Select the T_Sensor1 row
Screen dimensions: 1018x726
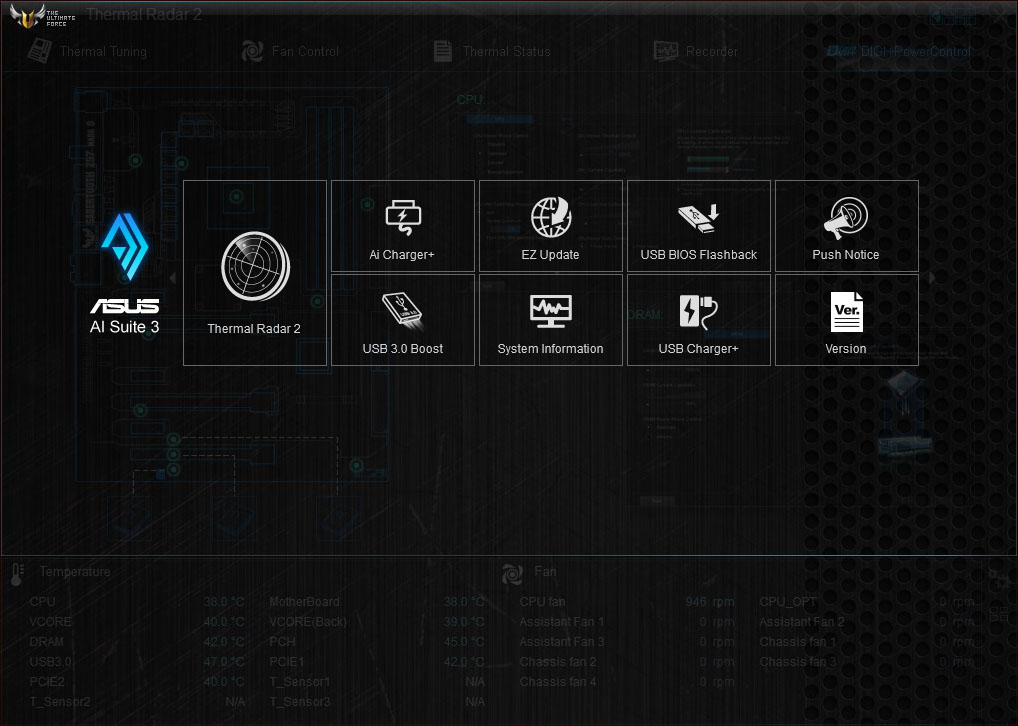377,682
